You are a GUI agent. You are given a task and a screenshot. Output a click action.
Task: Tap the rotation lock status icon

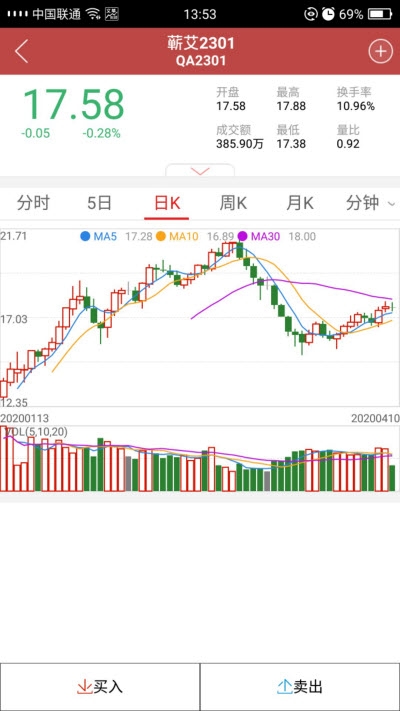point(311,14)
